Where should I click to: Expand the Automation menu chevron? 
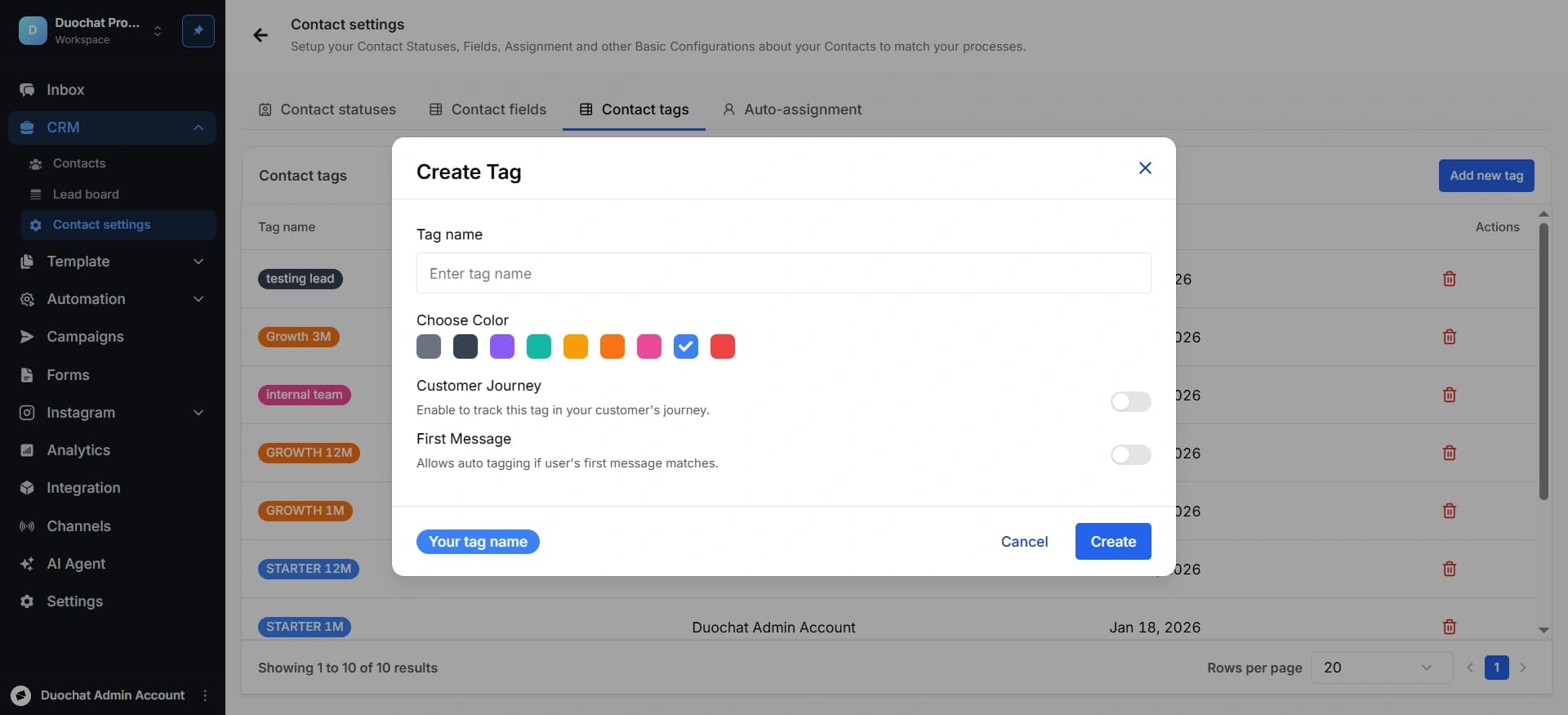[x=198, y=299]
